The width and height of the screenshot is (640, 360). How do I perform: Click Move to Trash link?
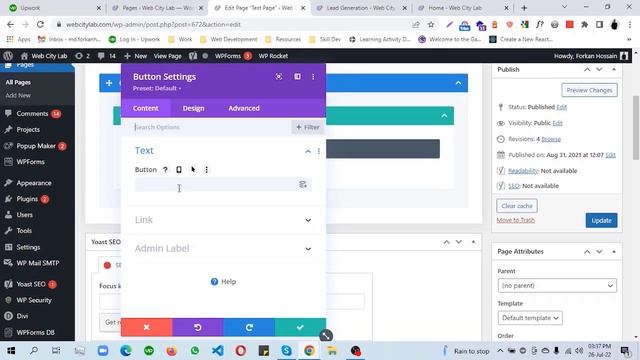point(516,220)
